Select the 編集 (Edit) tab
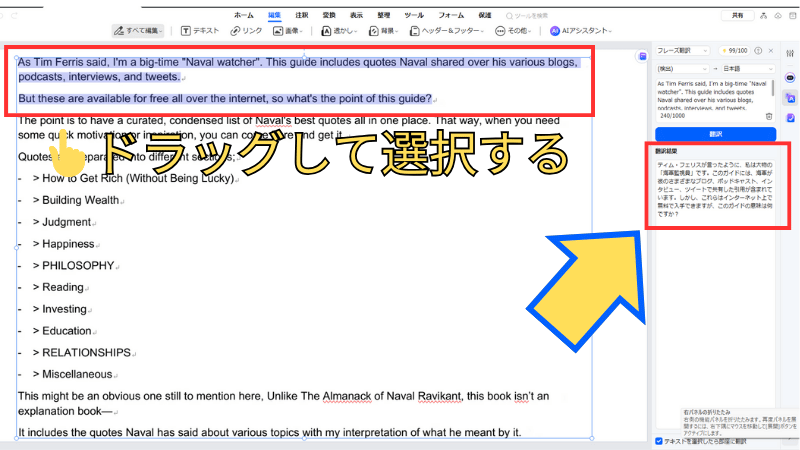Viewport: 800px width, 450px height. click(274, 15)
